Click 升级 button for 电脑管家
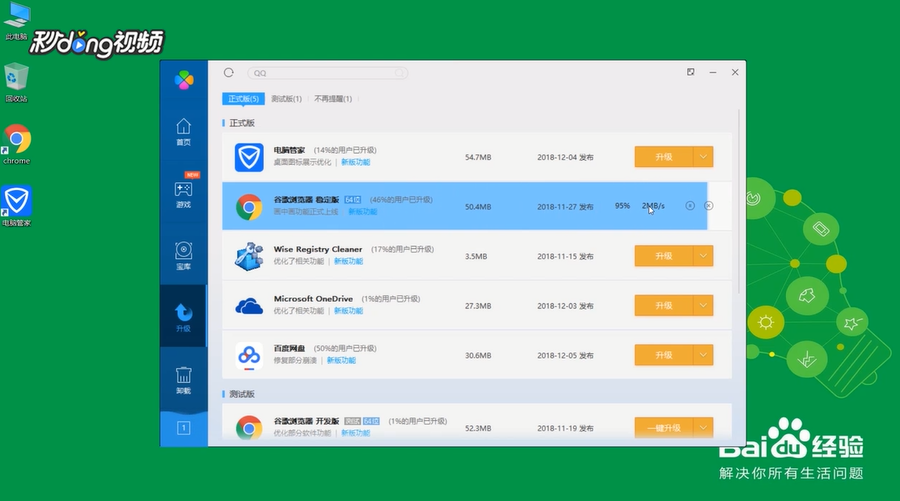The height and width of the screenshot is (501, 900). coord(664,157)
